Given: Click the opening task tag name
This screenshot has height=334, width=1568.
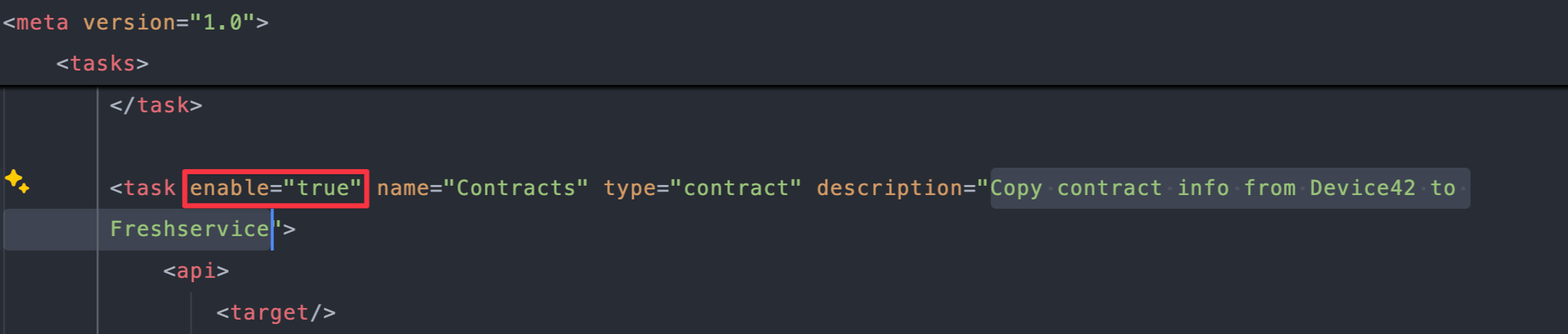Looking at the screenshot, I should coord(149,188).
